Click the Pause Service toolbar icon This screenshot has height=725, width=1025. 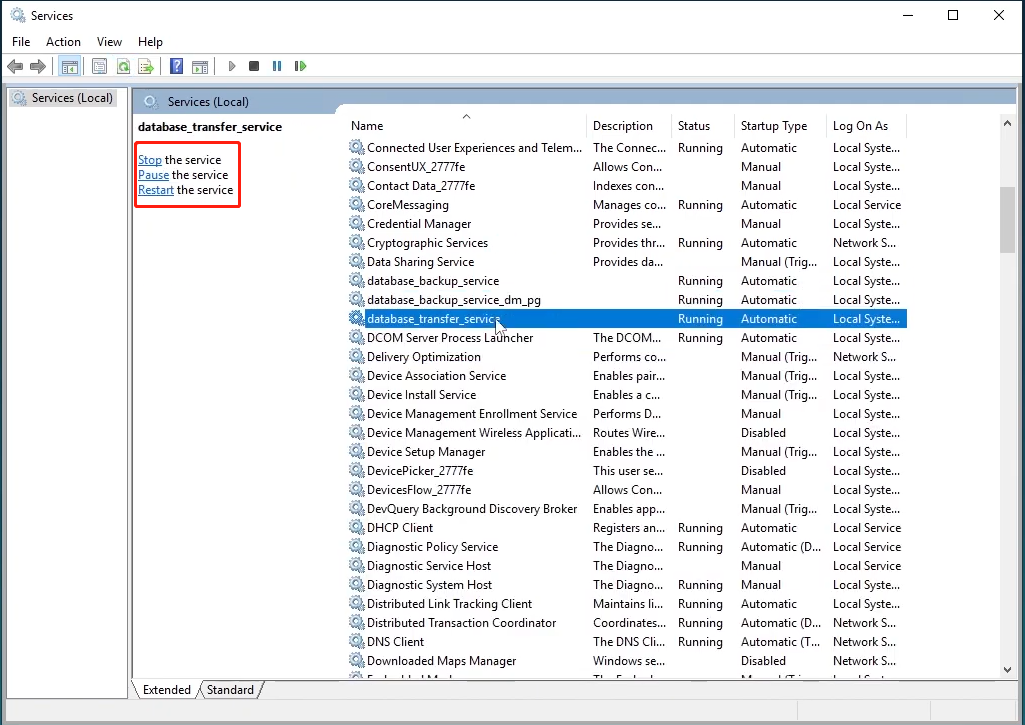(x=277, y=66)
